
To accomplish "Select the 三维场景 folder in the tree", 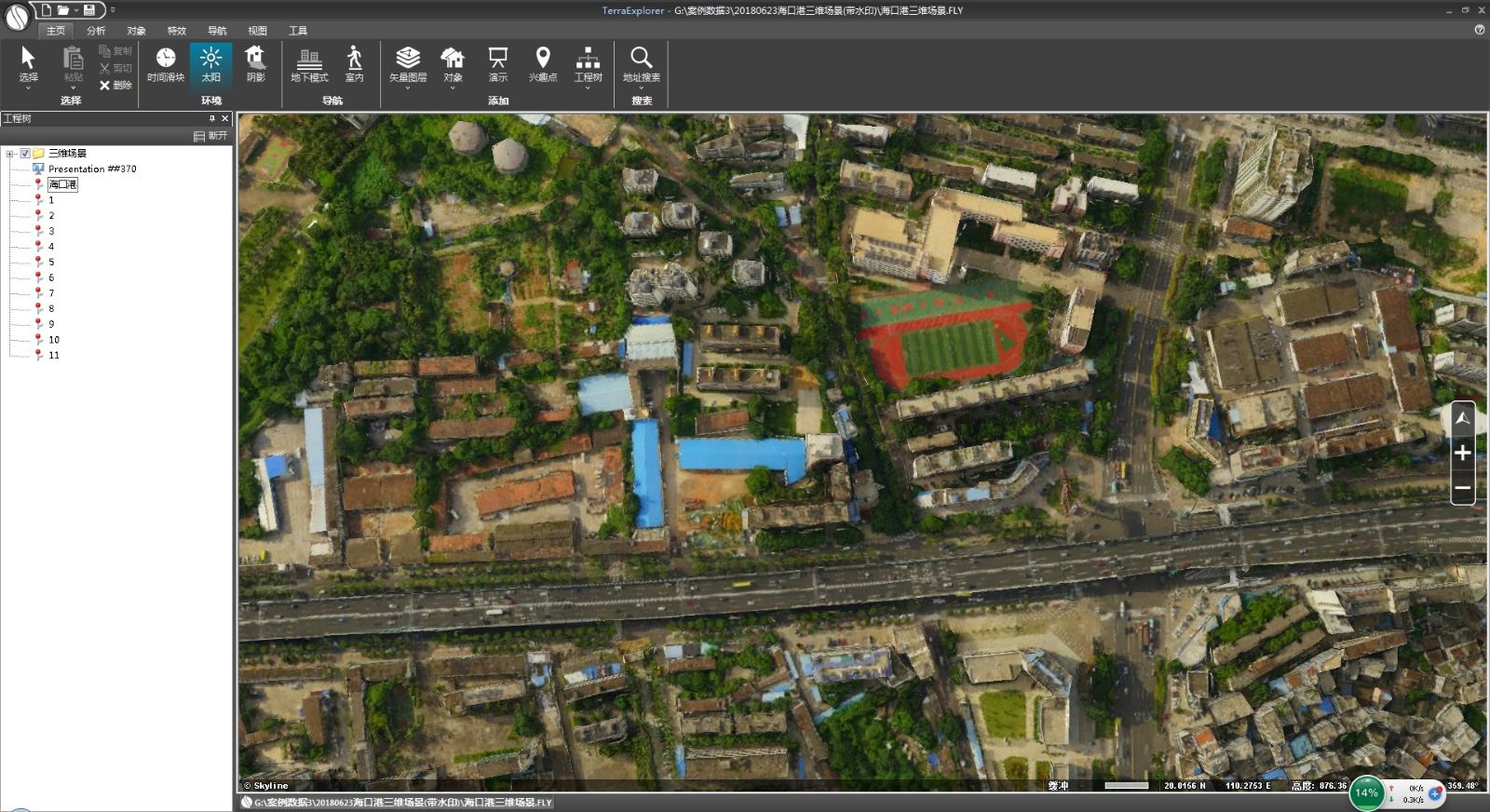I will tap(67, 154).
